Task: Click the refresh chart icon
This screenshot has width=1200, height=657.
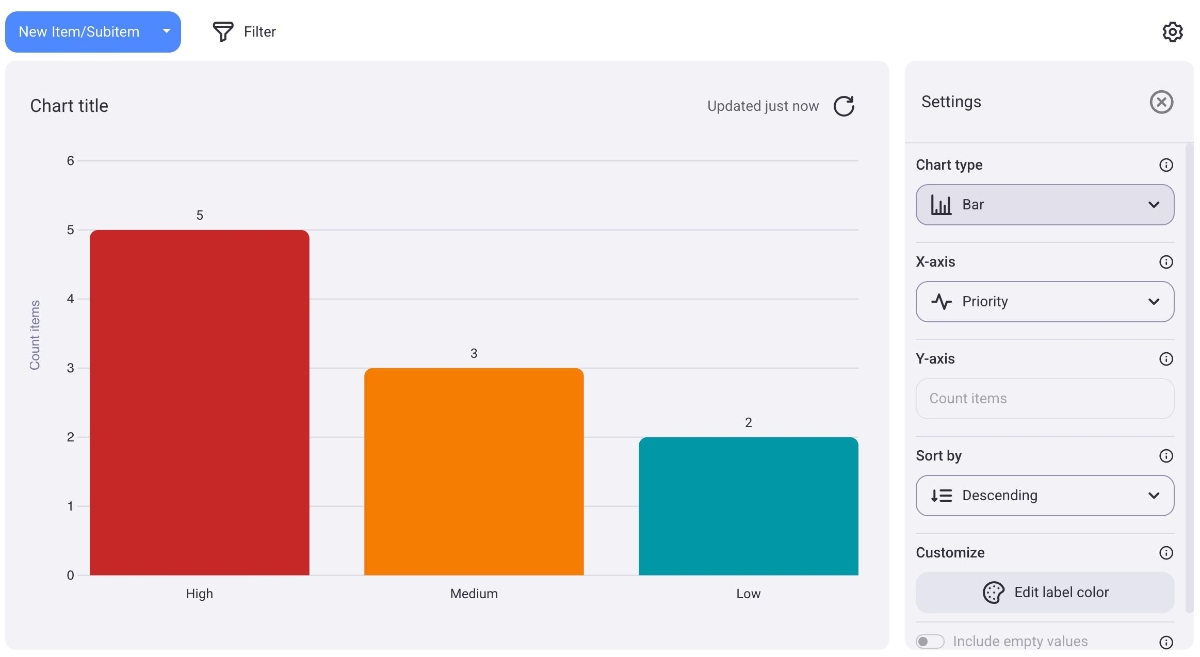Action: pos(844,106)
